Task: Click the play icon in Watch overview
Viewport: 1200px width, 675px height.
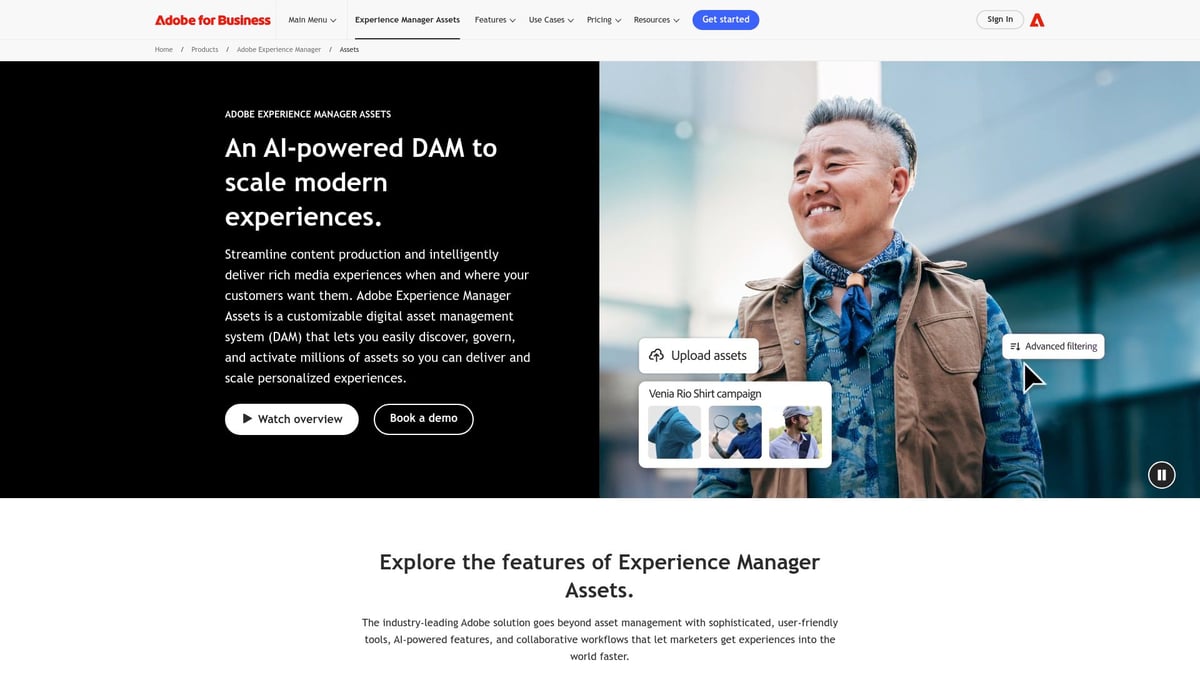Action: pos(247,419)
